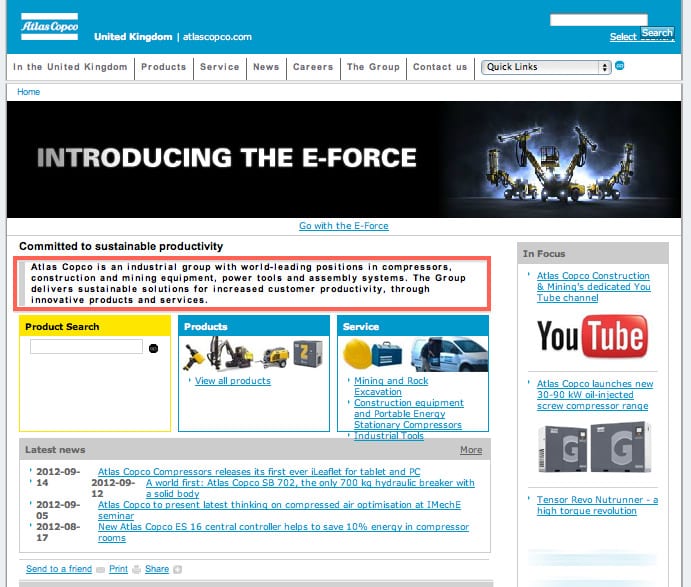Open the Products menu item
The width and height of the screenshot is (691, 587).
[x=163, y=67]
